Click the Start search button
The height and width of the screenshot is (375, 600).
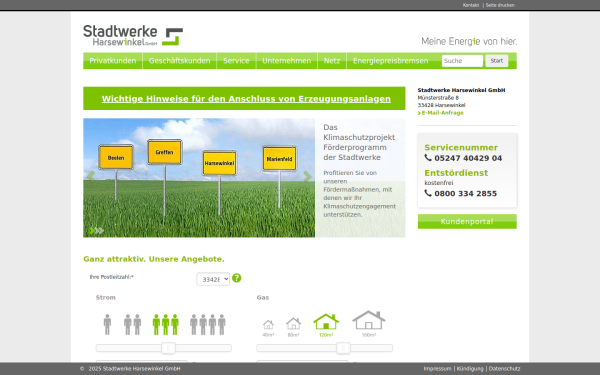497,61
